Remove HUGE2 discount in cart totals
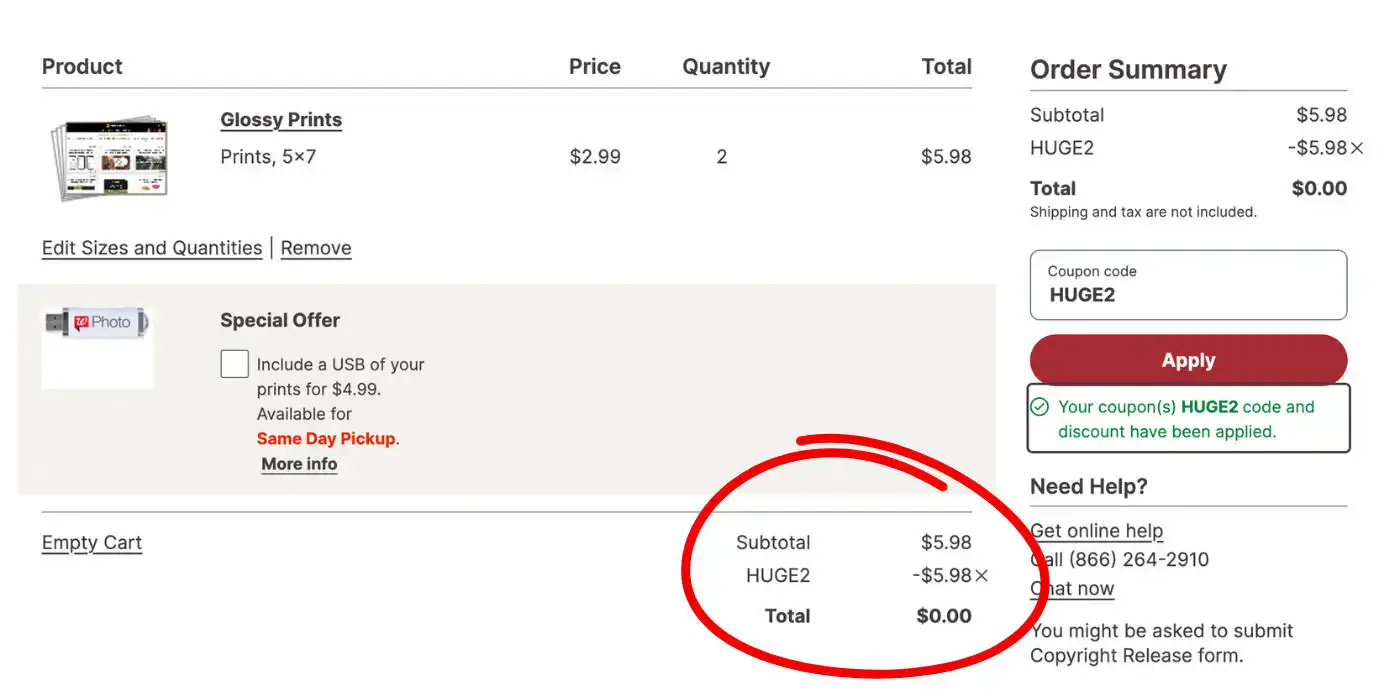 point(981,576)
